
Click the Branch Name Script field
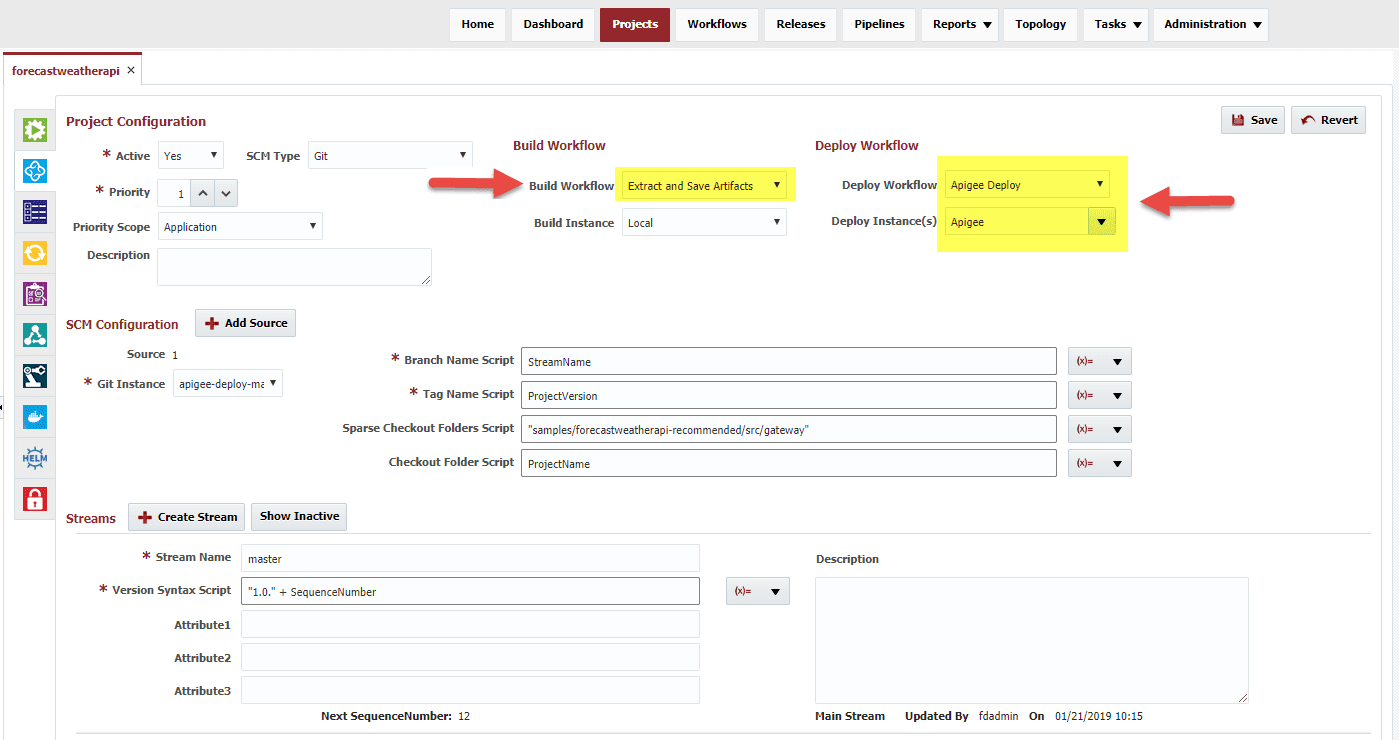tap(789, 361)
